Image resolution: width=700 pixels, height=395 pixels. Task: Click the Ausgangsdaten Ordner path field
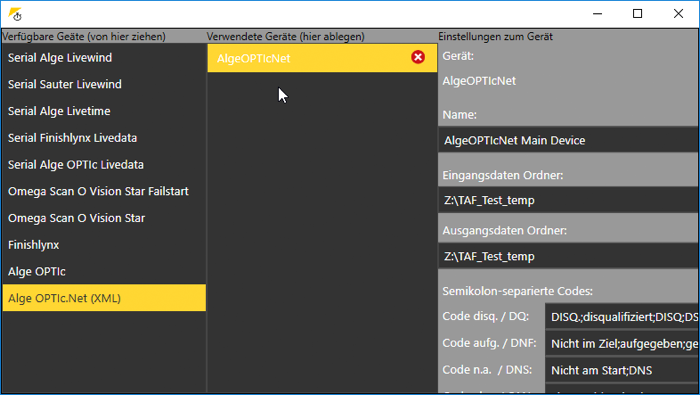568,256
